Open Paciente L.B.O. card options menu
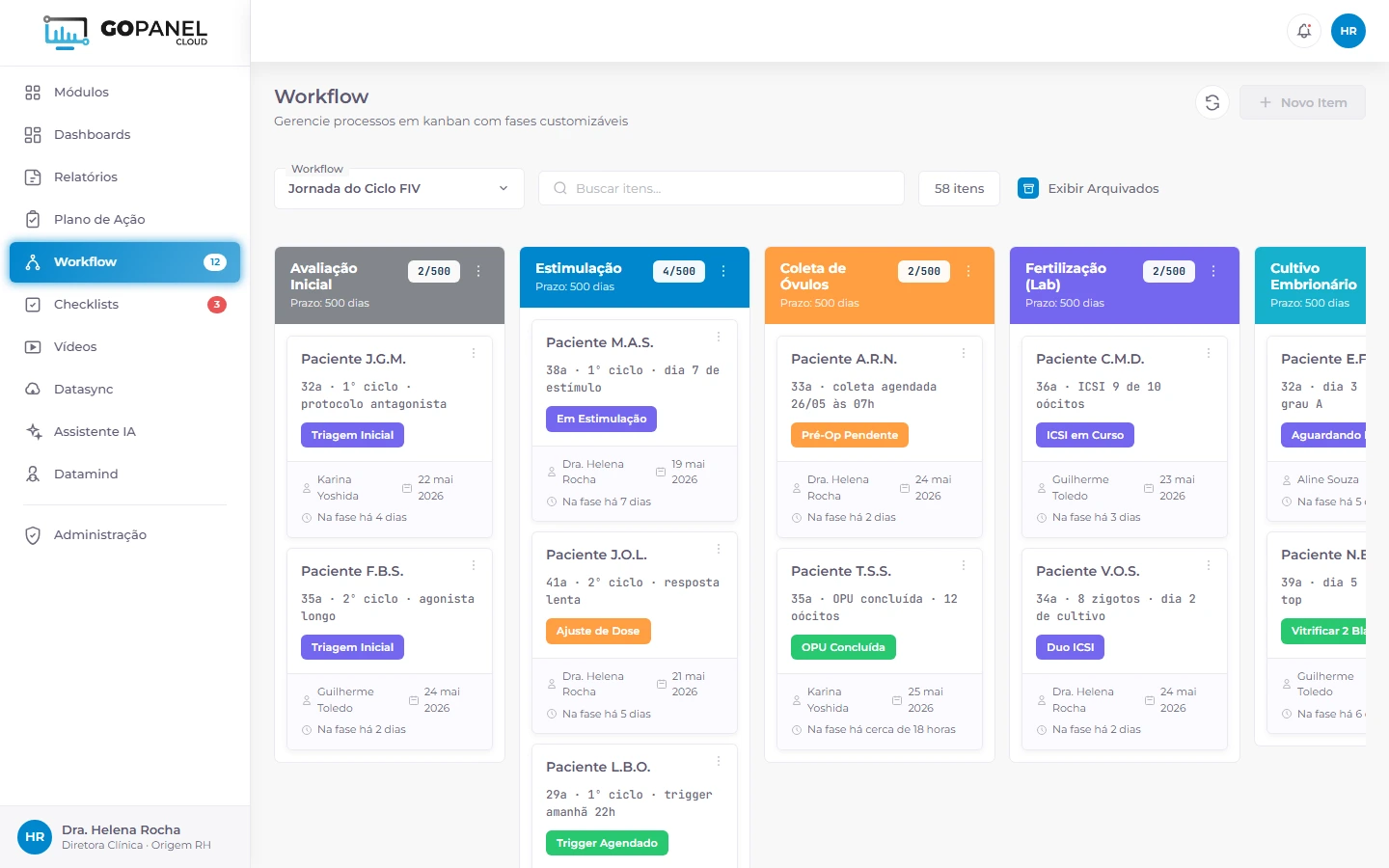Viewport: 1389px width, 868px height. tap(719, 761)
